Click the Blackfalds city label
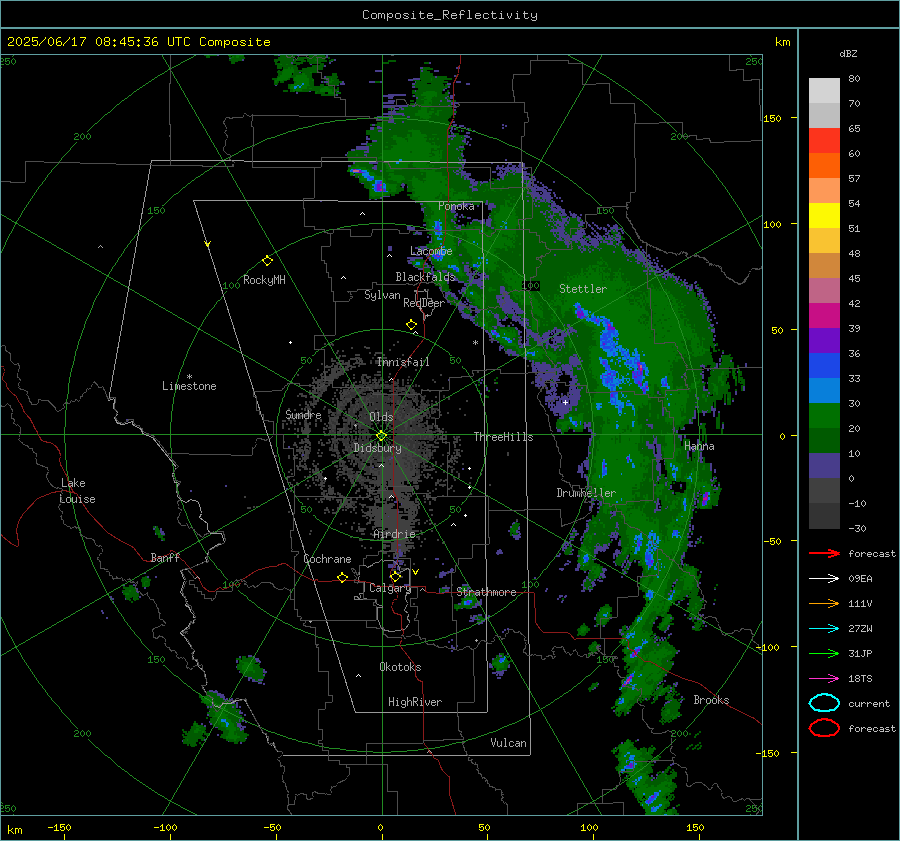The width and height of the screenshot is (900, 841). 425,277
